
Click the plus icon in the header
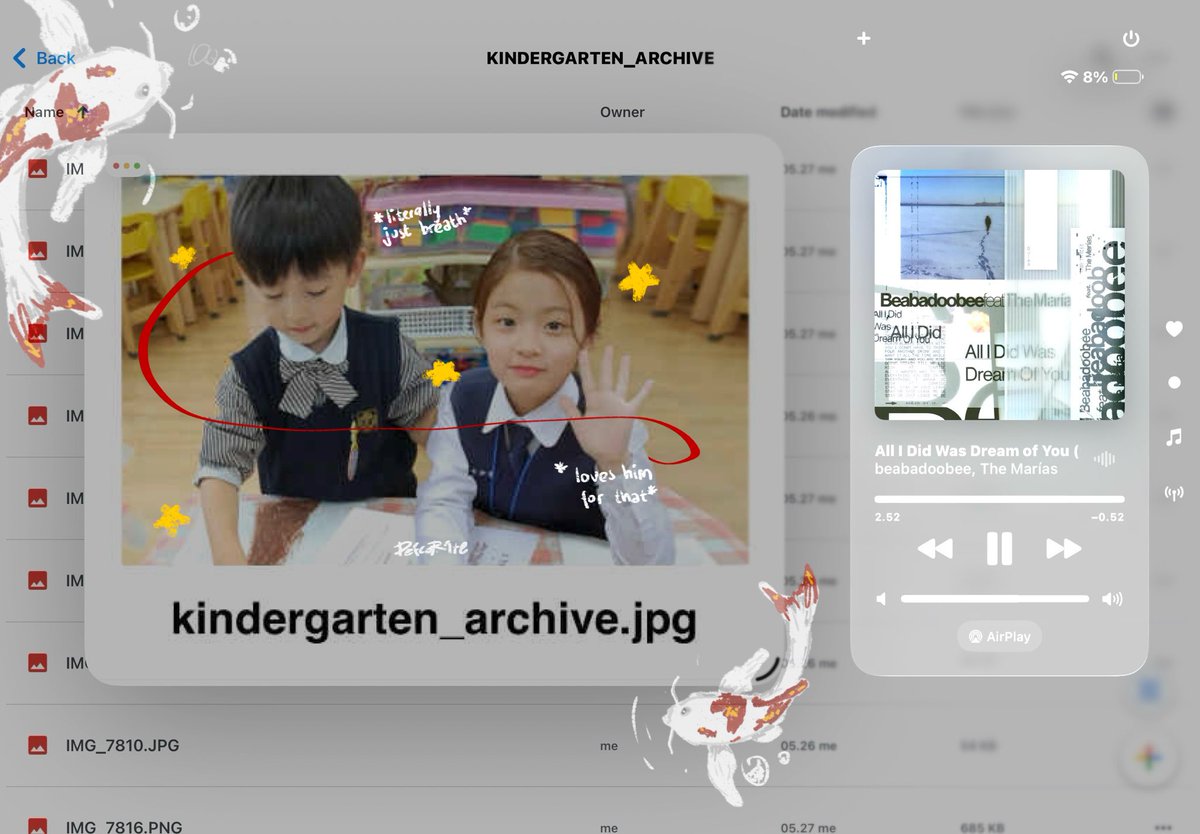point(864,38)
